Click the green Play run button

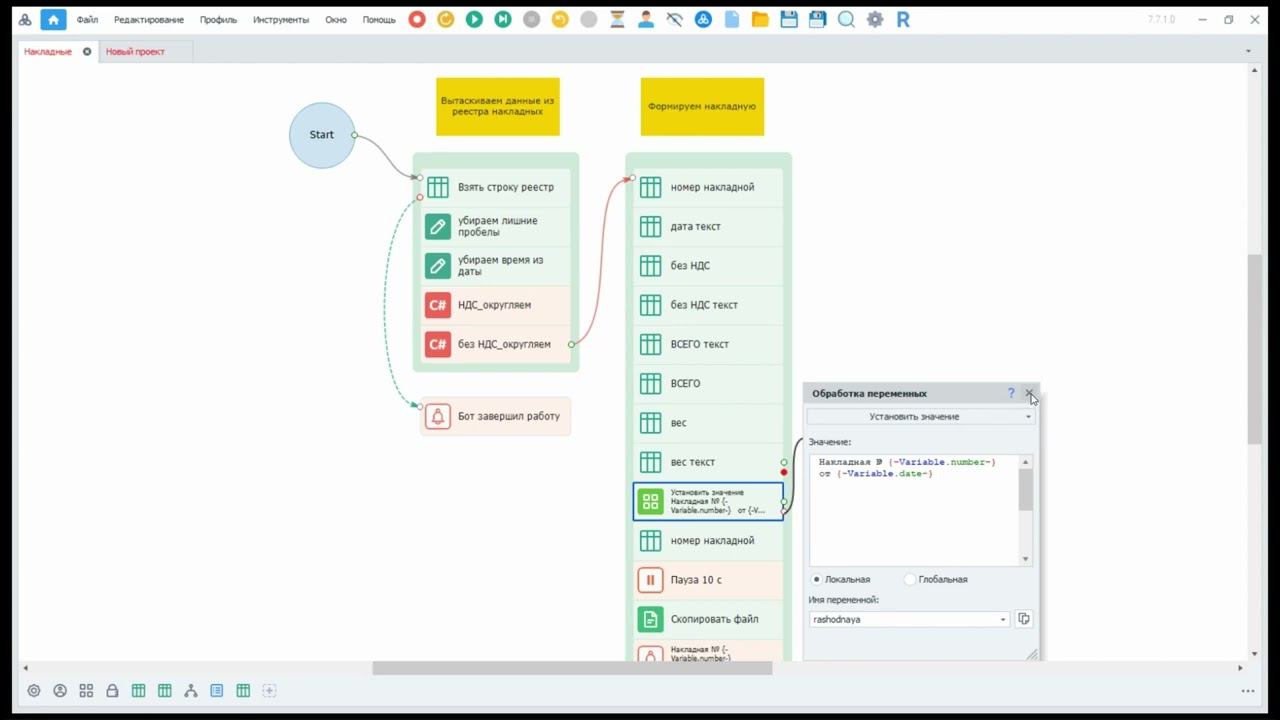pyautogui.click(x=474, y=19)
